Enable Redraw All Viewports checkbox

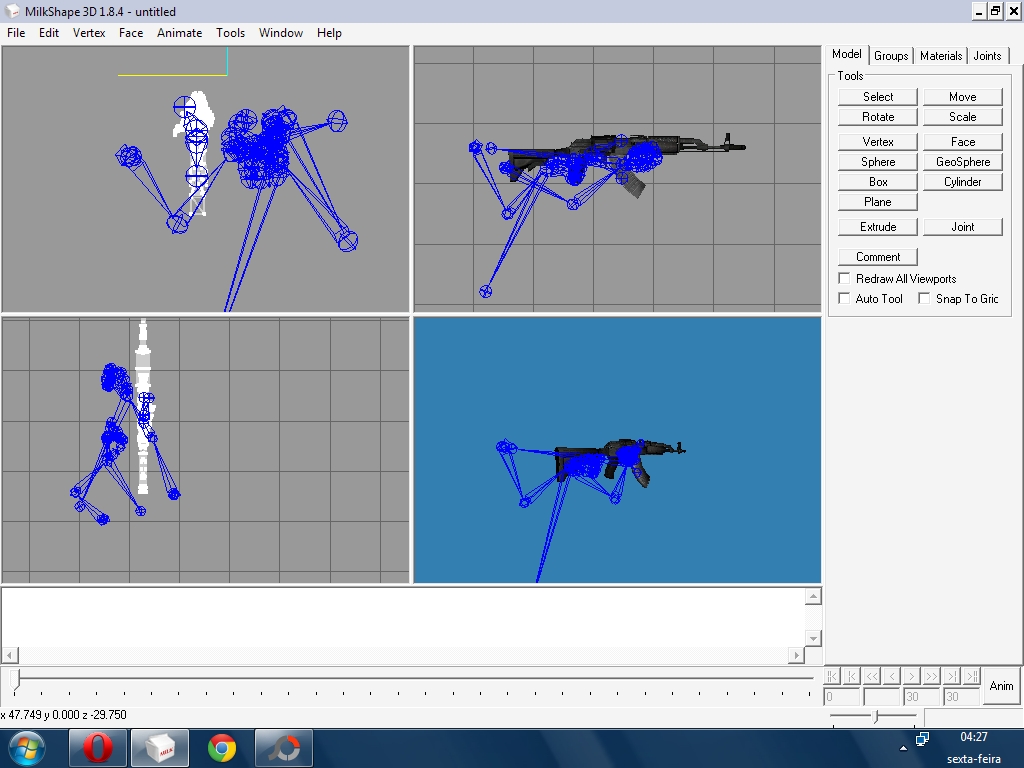click(844, 278)
